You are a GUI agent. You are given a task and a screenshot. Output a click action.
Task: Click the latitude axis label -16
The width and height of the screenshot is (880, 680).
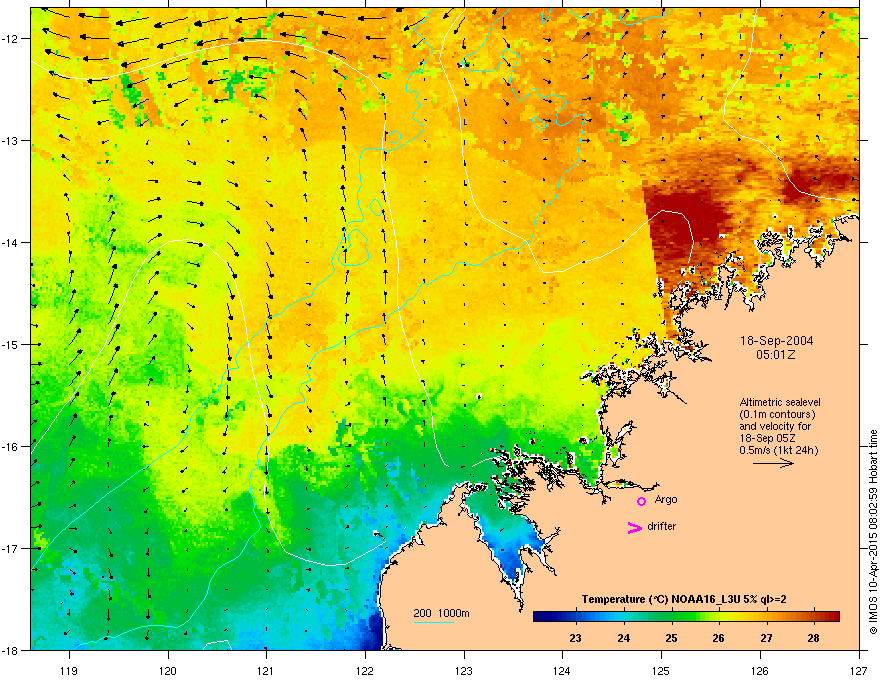(x=10, y=447)
